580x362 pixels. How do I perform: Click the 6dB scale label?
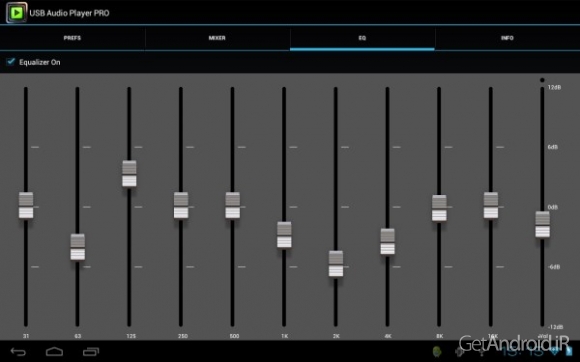553,147
